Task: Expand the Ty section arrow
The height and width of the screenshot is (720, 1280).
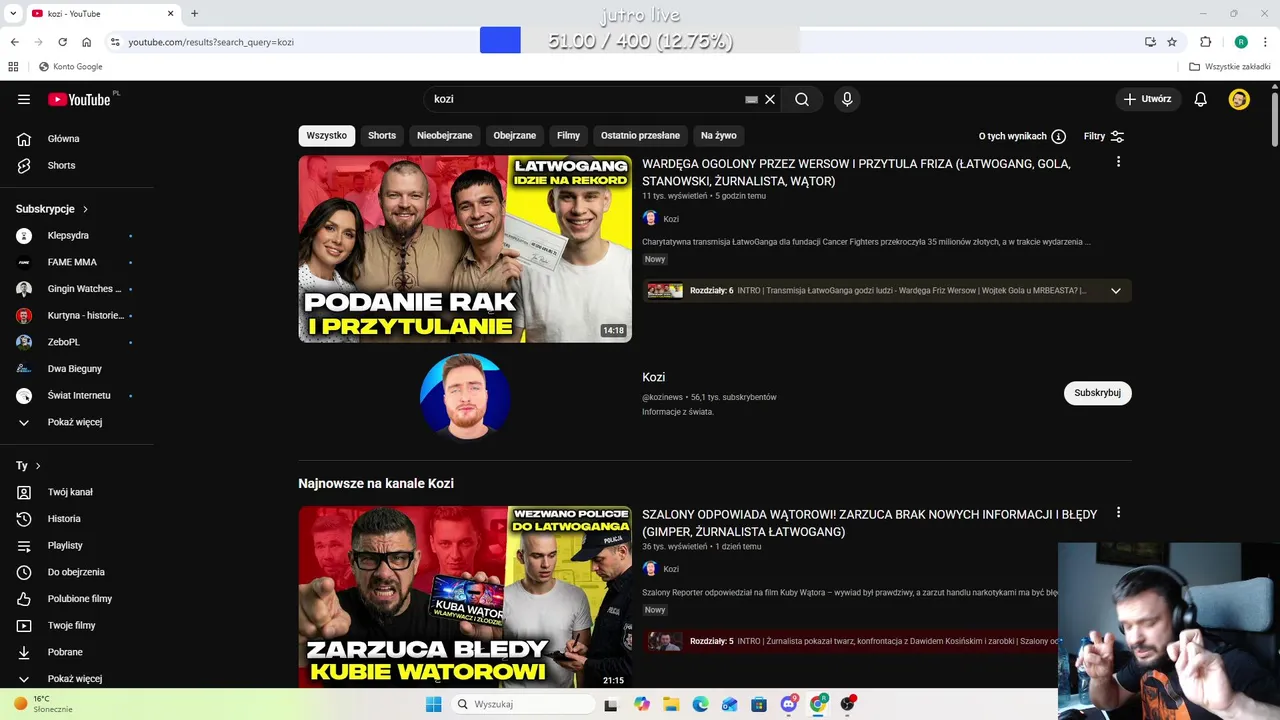Action: pos(38,466)
